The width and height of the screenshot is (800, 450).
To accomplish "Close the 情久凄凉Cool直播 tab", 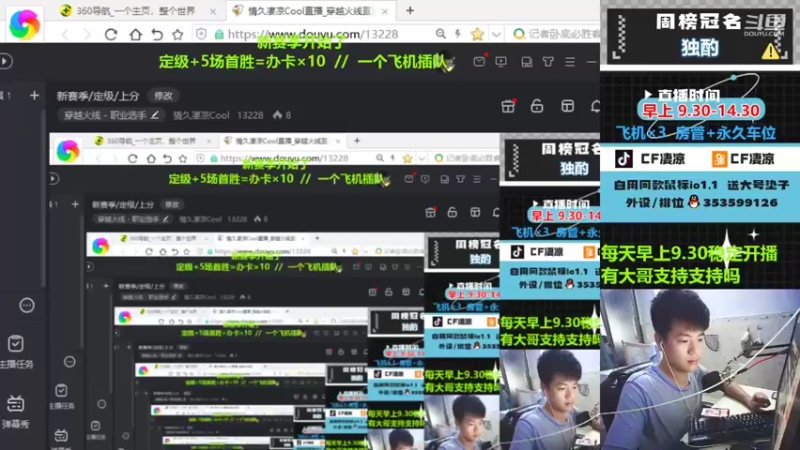I will 385,11.
